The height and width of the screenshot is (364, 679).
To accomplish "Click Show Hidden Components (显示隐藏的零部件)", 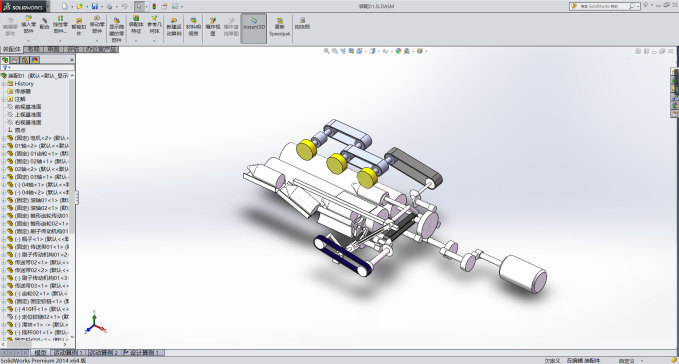I will point(116,30).
